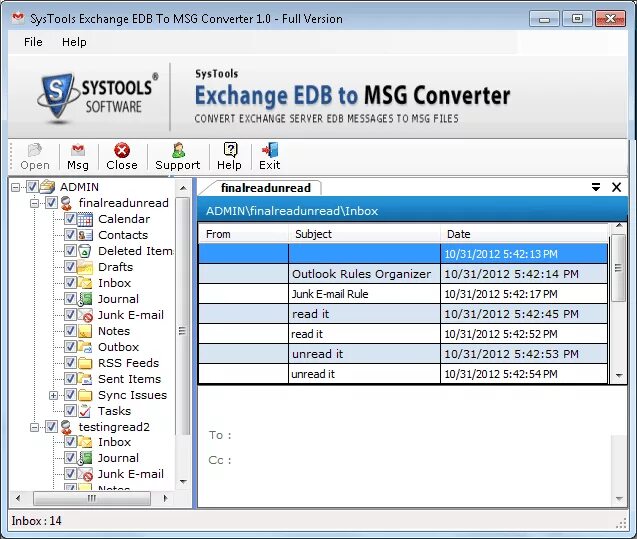Select testingread2's Junk E-mail folder
Viewport: 637px width, 539px height.
pyautogui.click(x=130, y=474)
